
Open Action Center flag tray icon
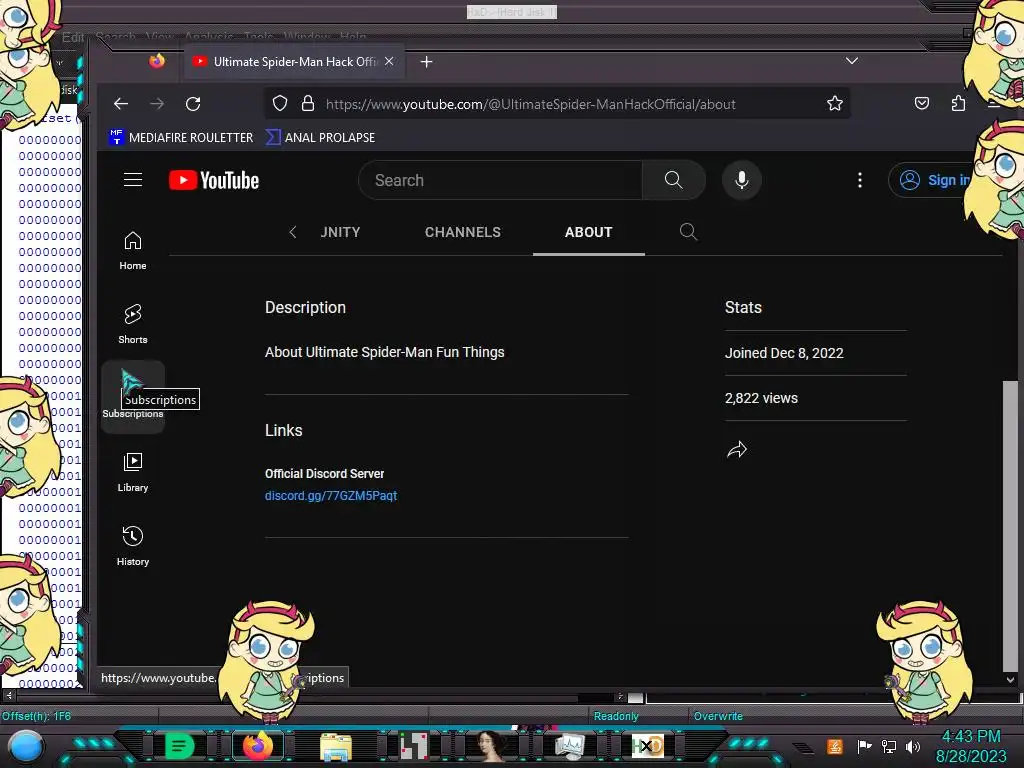[x=864, y=746]
